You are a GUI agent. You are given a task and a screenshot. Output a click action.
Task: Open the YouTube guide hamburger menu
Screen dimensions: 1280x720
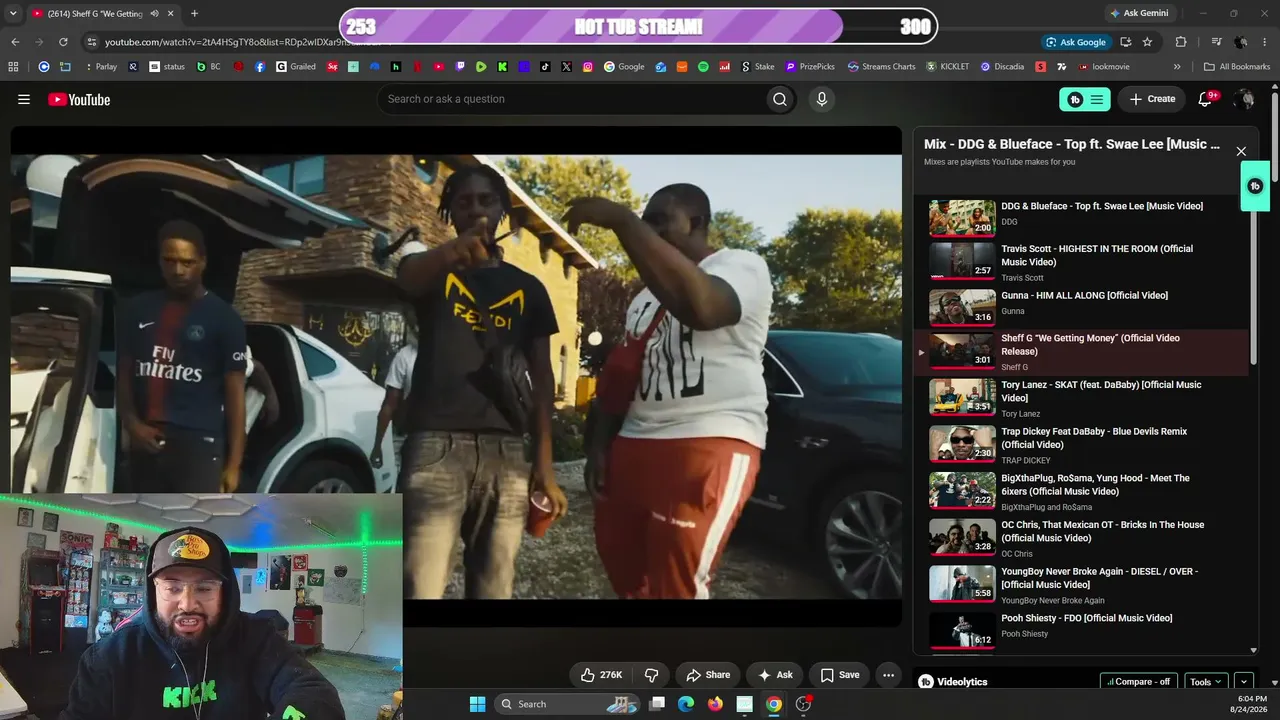24,99
